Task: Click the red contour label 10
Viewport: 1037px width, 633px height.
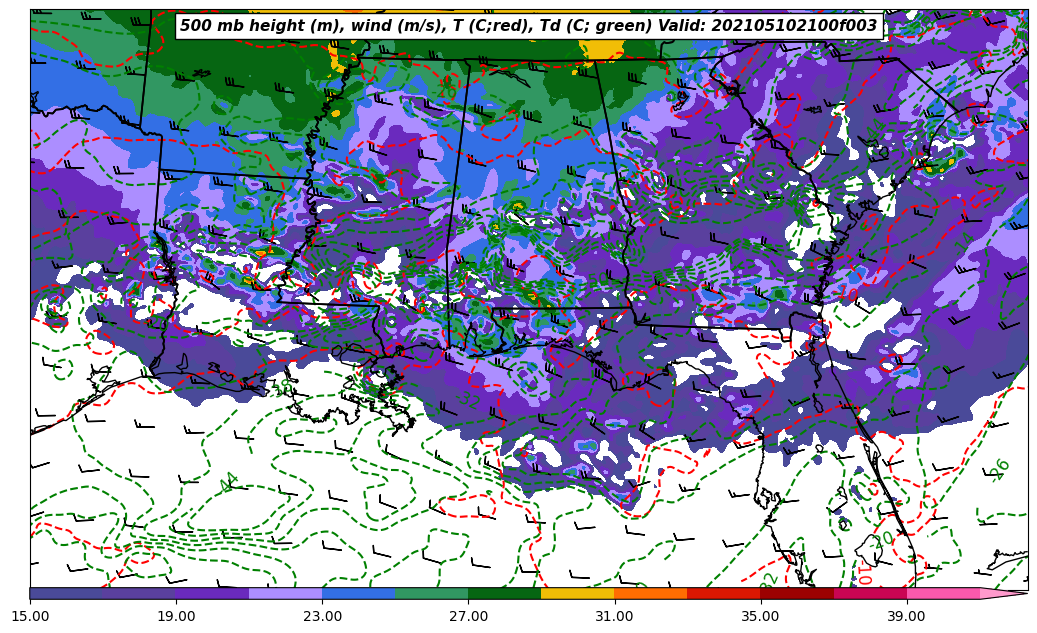Action: pos(865,574)
